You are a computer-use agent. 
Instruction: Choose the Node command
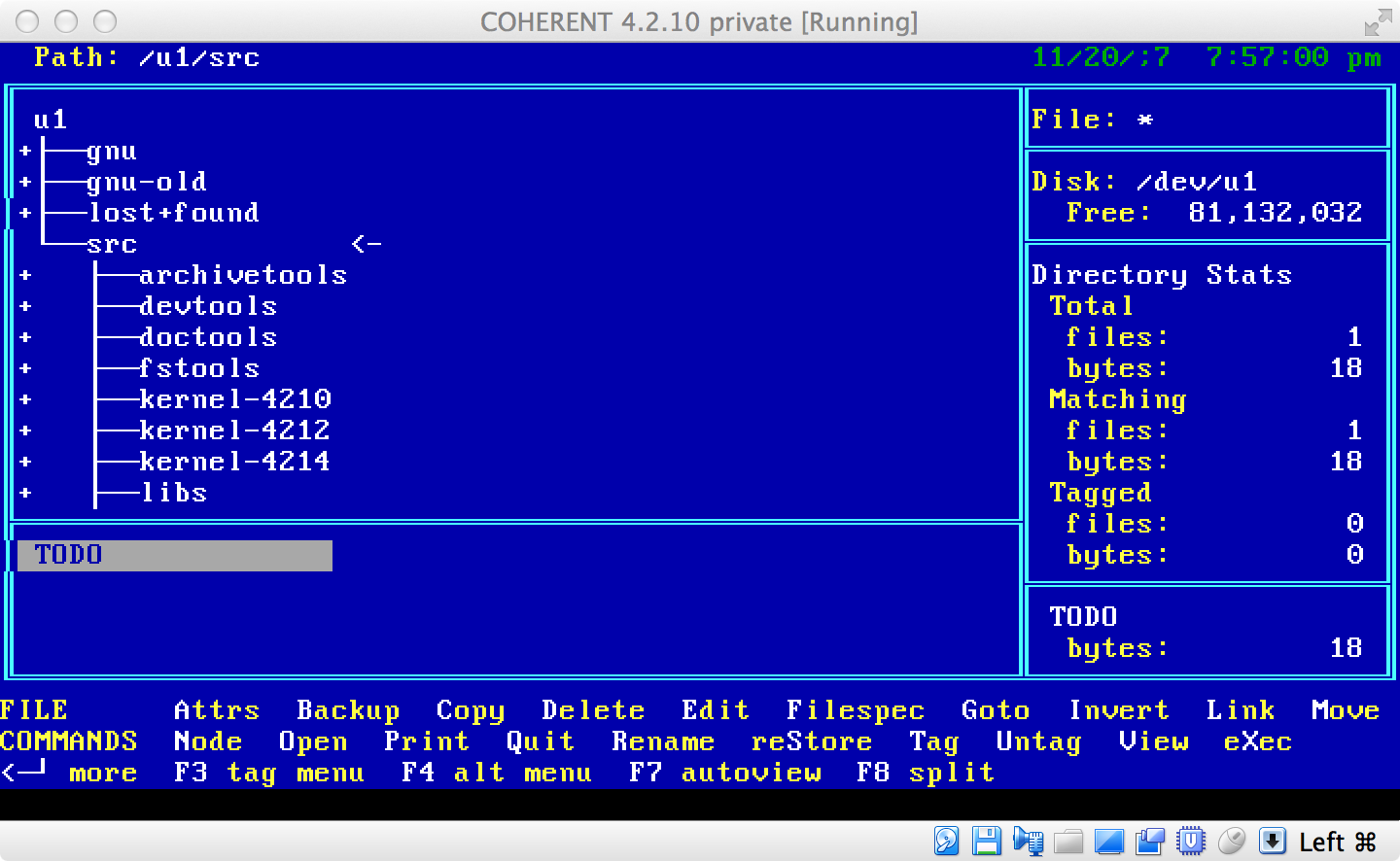208,741
